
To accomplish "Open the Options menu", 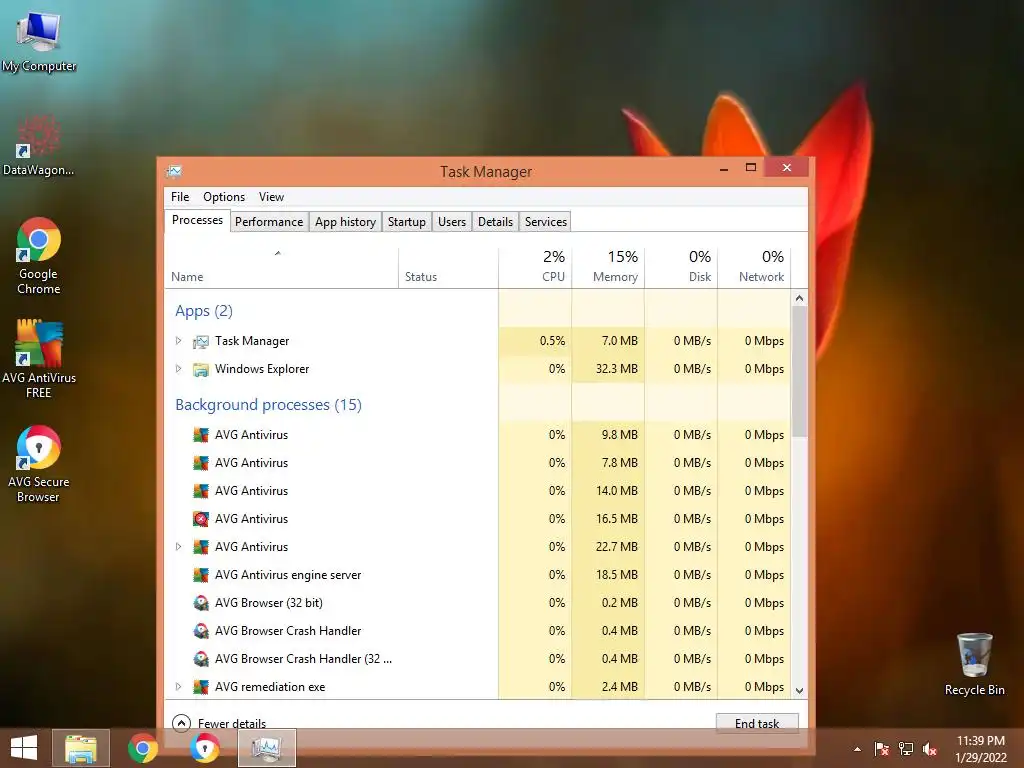I will click(x=224, y=197).
